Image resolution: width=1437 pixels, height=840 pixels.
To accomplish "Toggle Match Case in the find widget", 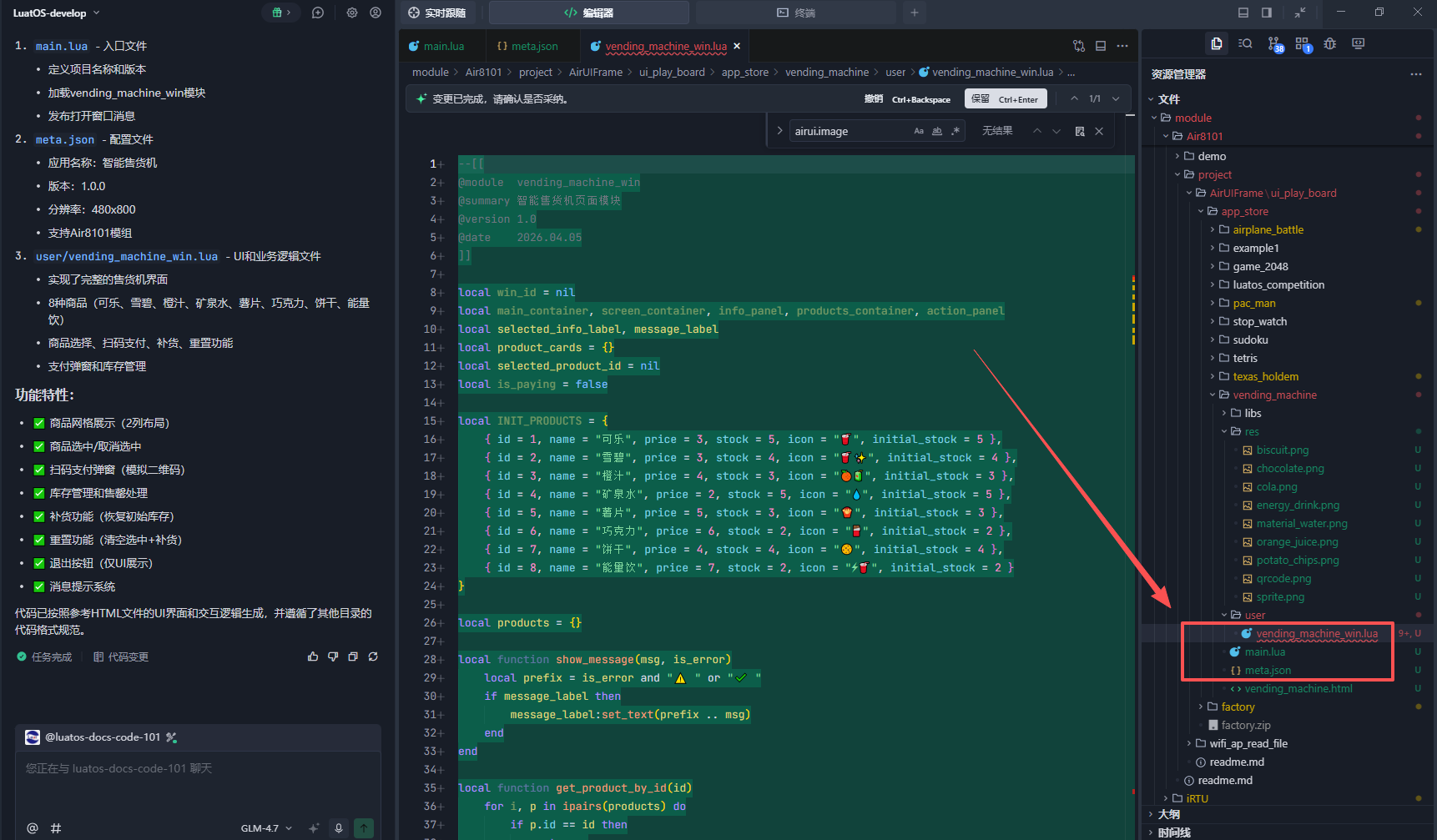I will tap(919, 131).
